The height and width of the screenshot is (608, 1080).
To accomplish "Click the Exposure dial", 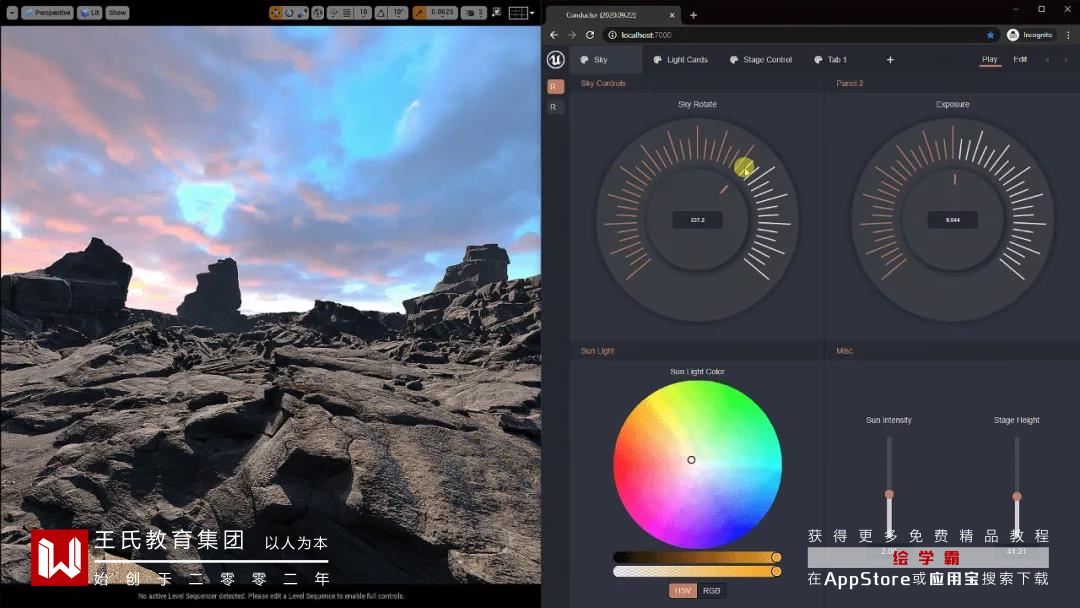I will (x=953, y=220).
